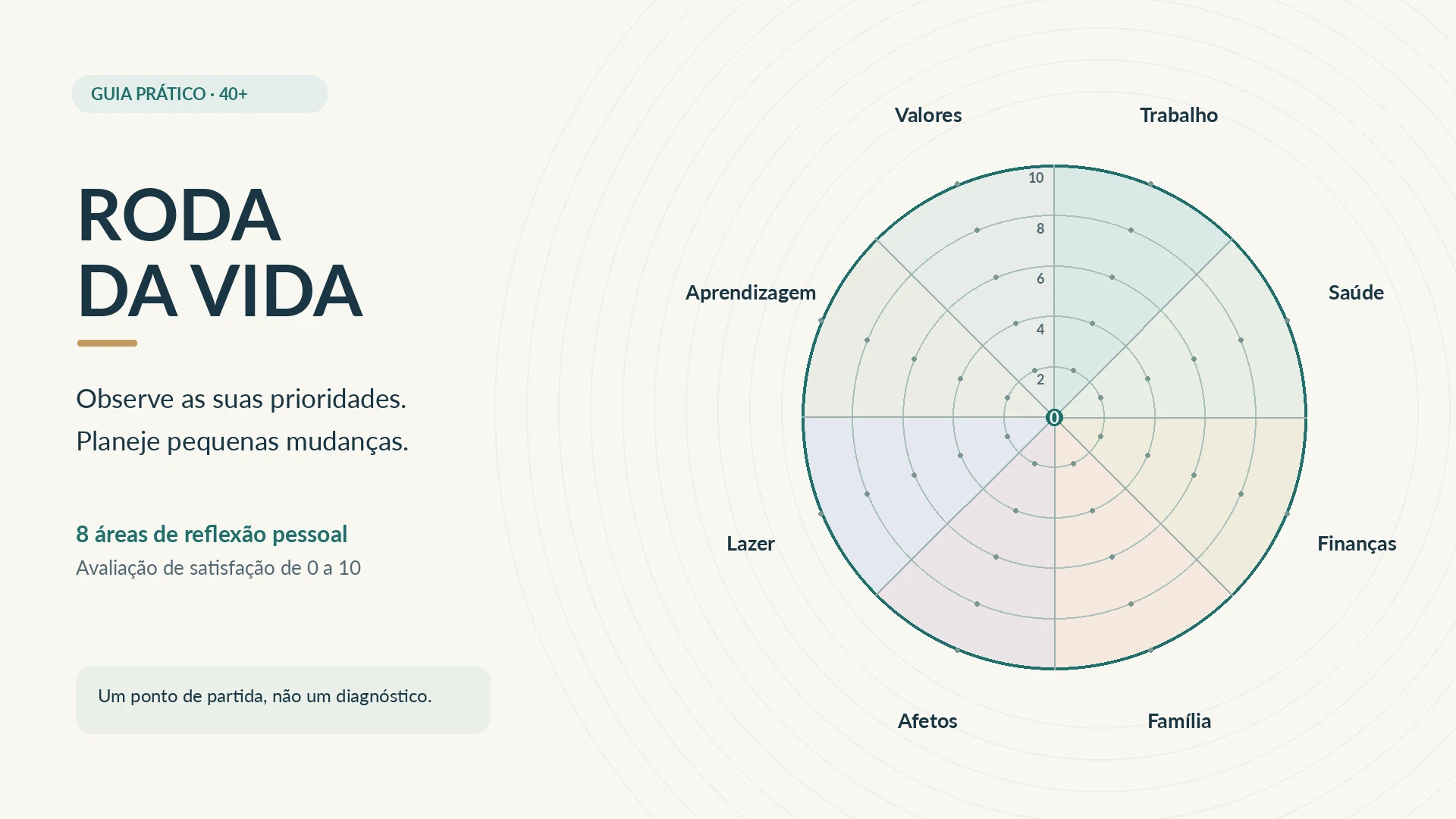Click the GUIA PRÁTICO · 40+ badge
Viewport: 1456px width, 819px height.
tap(199, 94)
